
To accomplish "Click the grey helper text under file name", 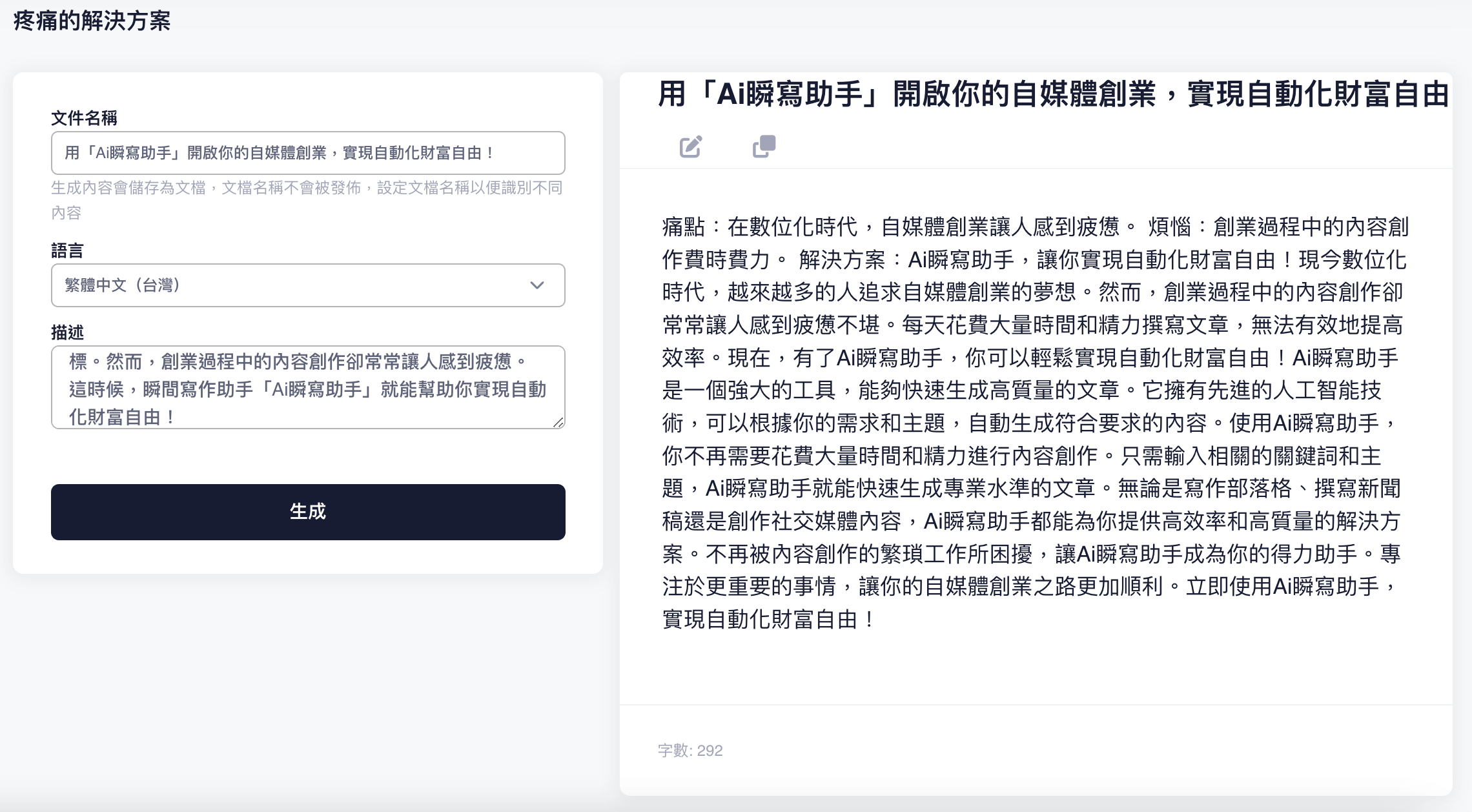I will point(307,188).
